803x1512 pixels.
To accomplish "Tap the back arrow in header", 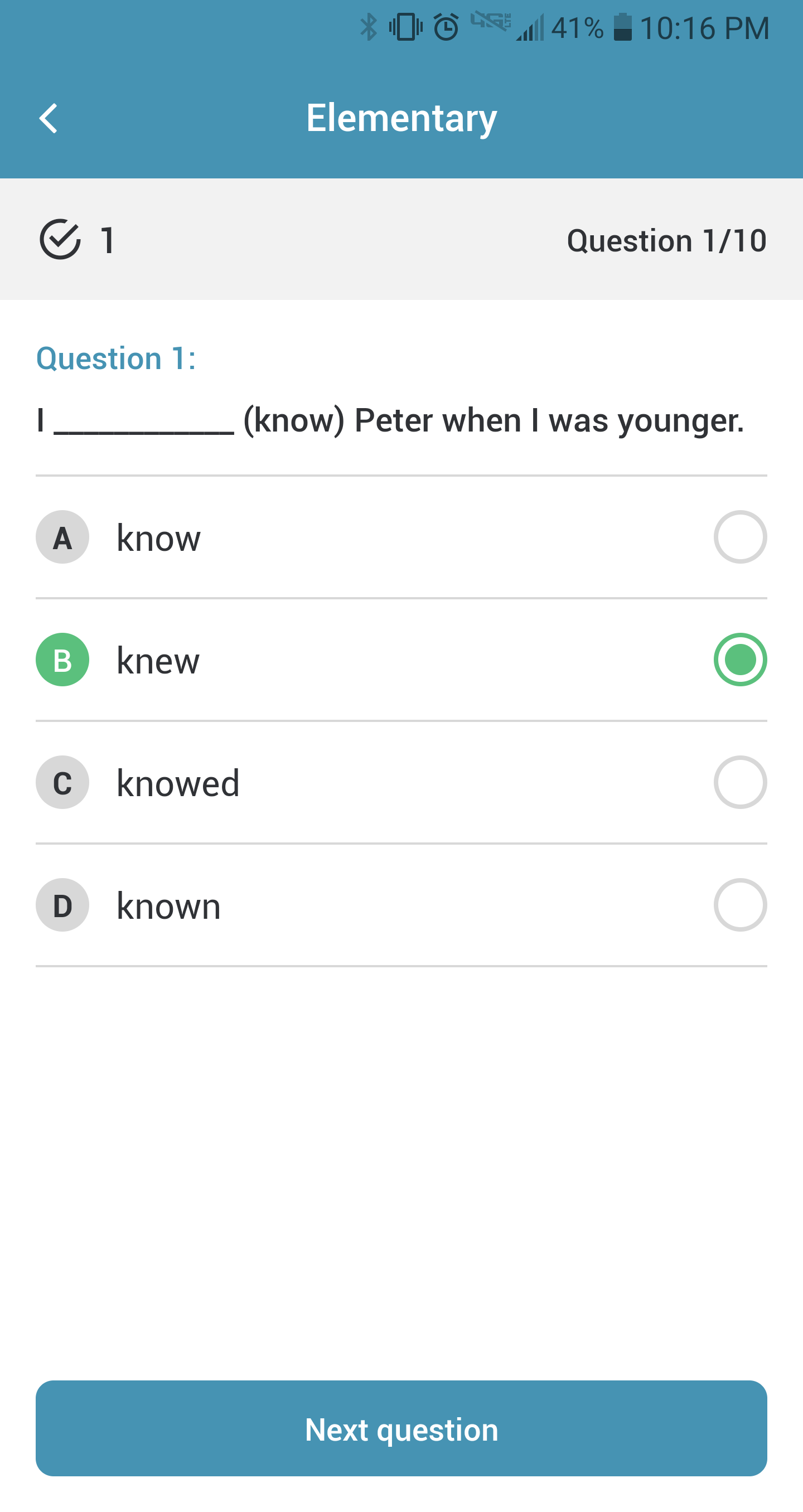I will pos(48,119).
